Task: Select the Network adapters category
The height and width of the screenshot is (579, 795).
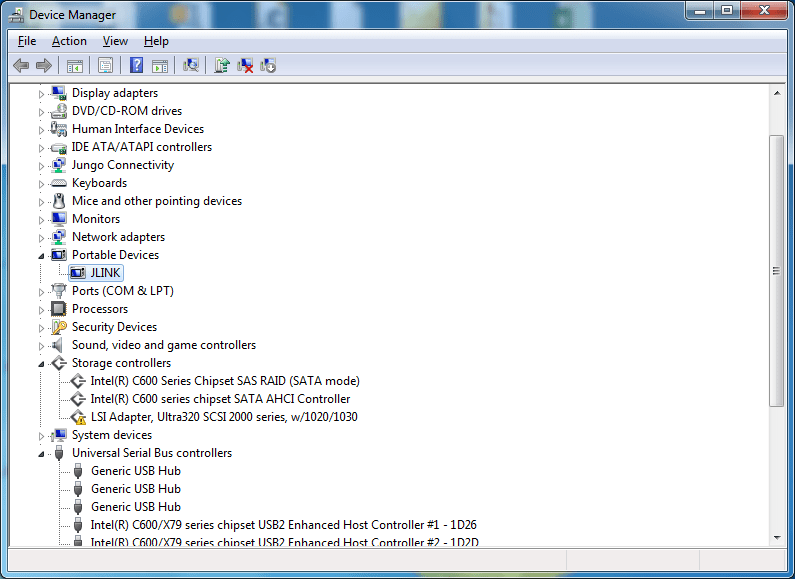Action: pos(118,237)
